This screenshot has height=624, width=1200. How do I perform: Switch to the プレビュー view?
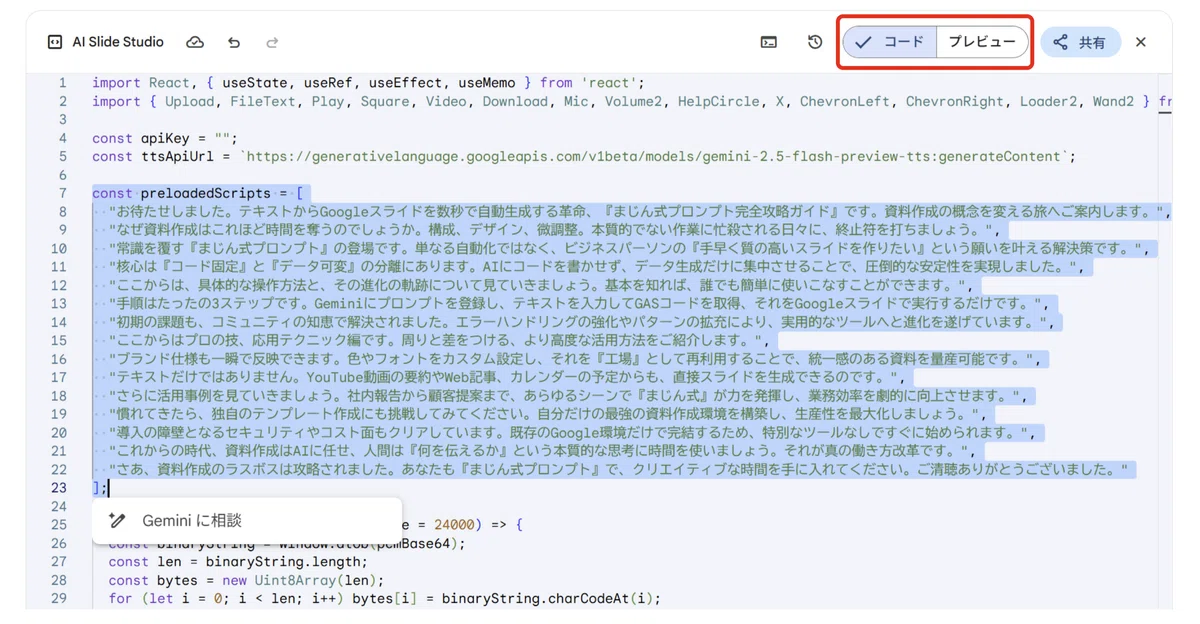tap(982, 42)
